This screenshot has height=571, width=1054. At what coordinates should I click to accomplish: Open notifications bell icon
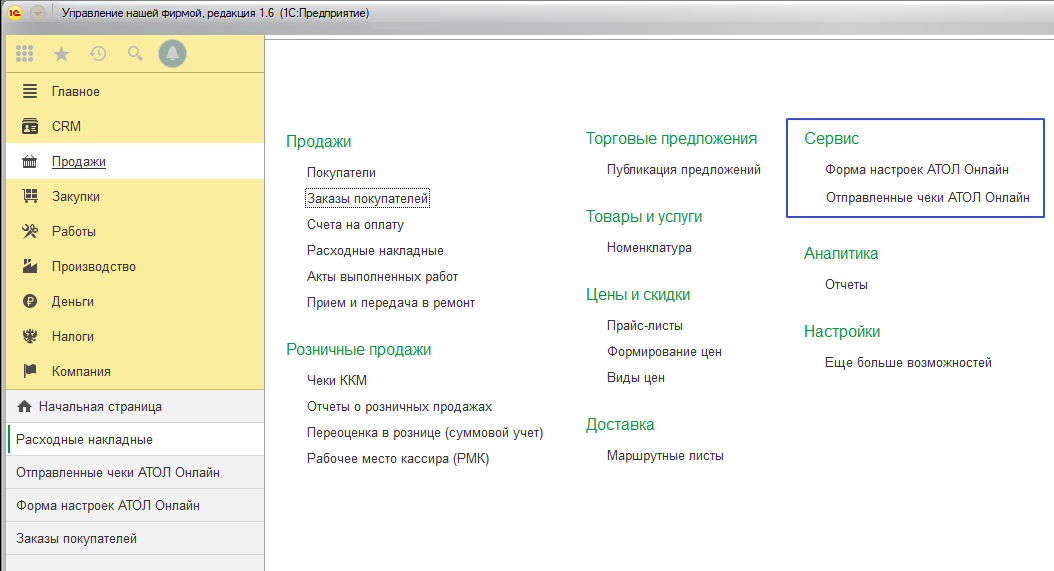[172, 54]
